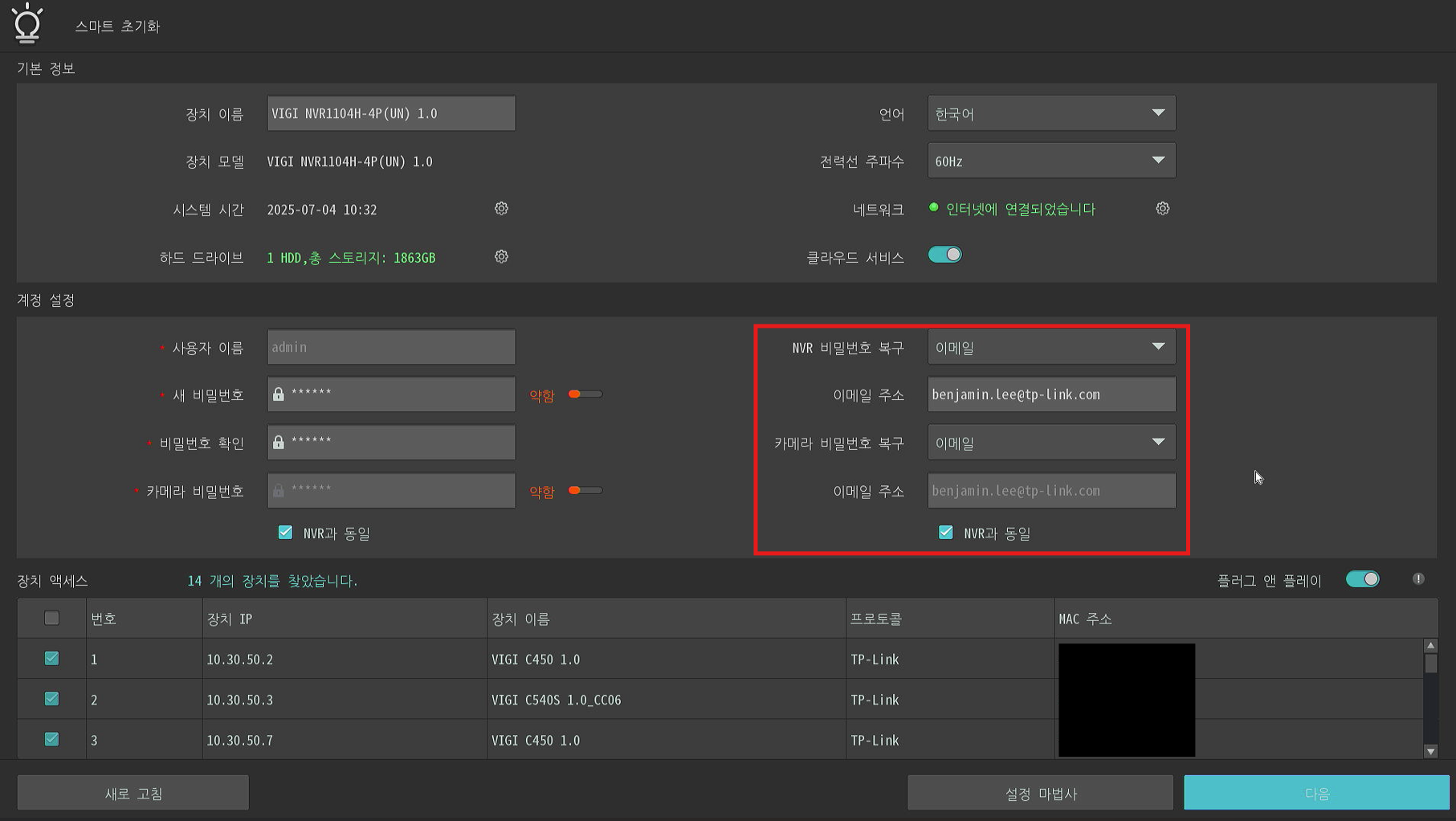Viewport: 1456px width, 821px height.
Task: Toggle the cloud service switch
Action: click(x=944, y=255)
